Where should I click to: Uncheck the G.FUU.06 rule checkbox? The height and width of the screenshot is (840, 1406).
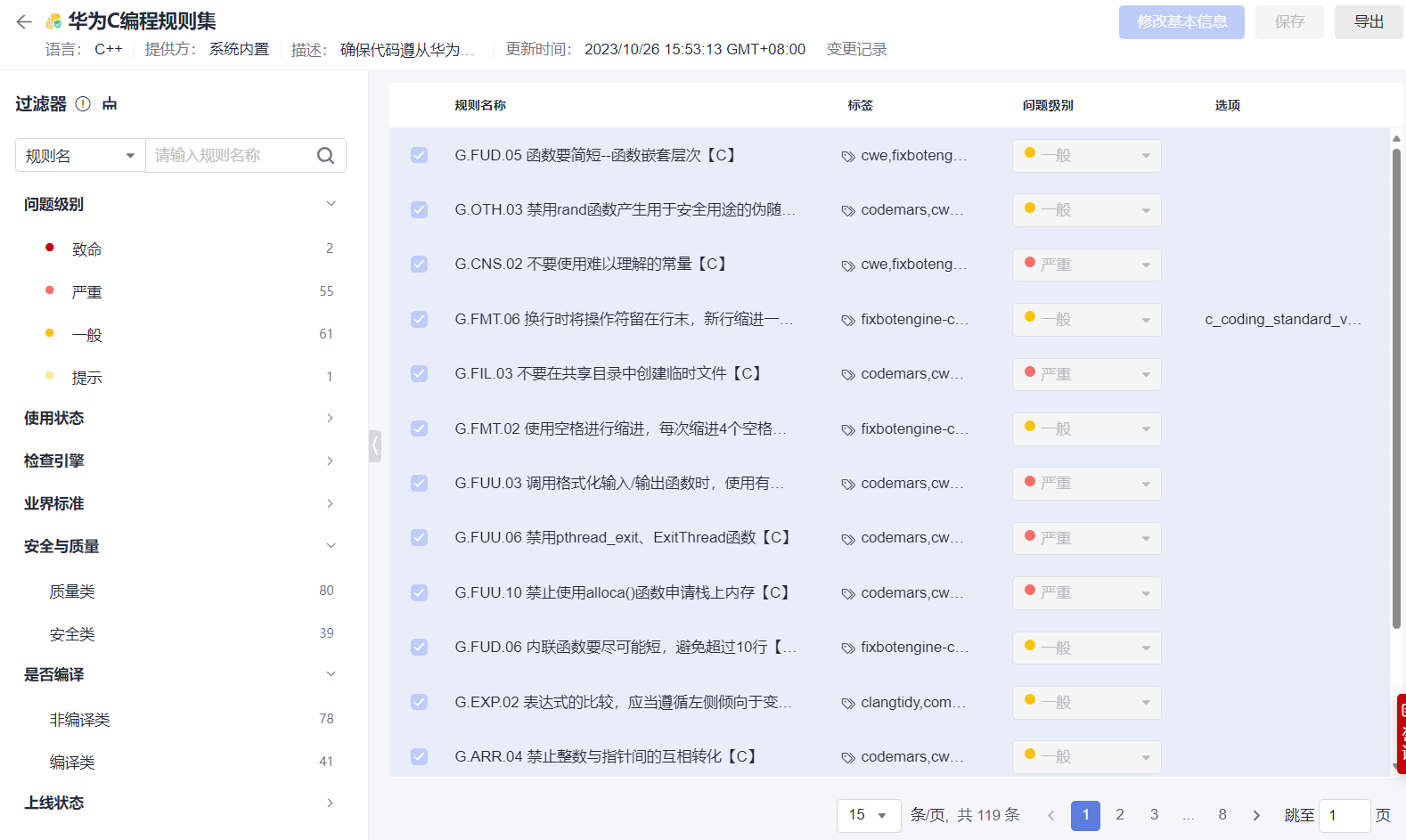(419, 537)
